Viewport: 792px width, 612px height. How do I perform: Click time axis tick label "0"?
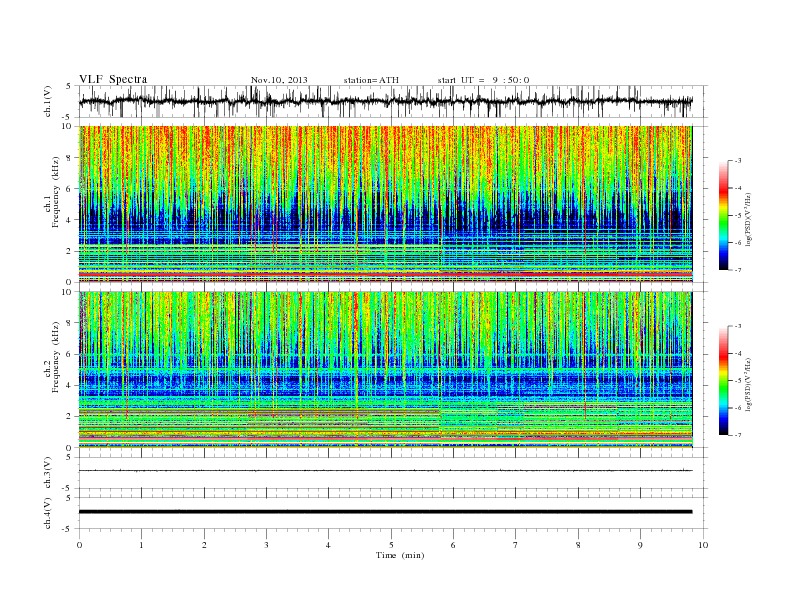[79, 545]
